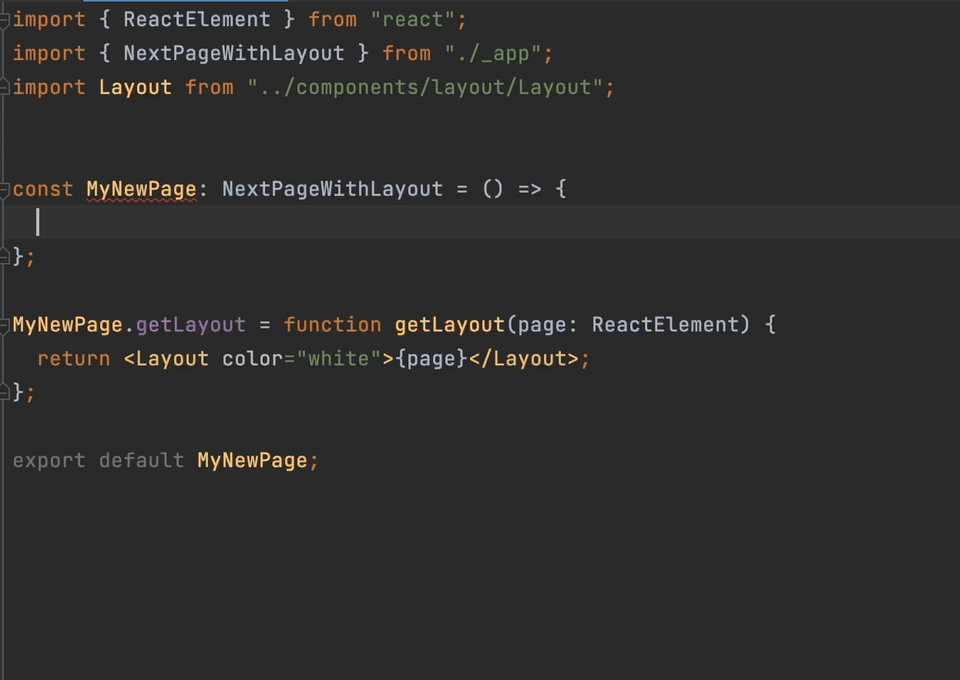The height and width of the screenshot is (680, 960).
Task: Click the closing </Layout> tag
Action: 523,359
